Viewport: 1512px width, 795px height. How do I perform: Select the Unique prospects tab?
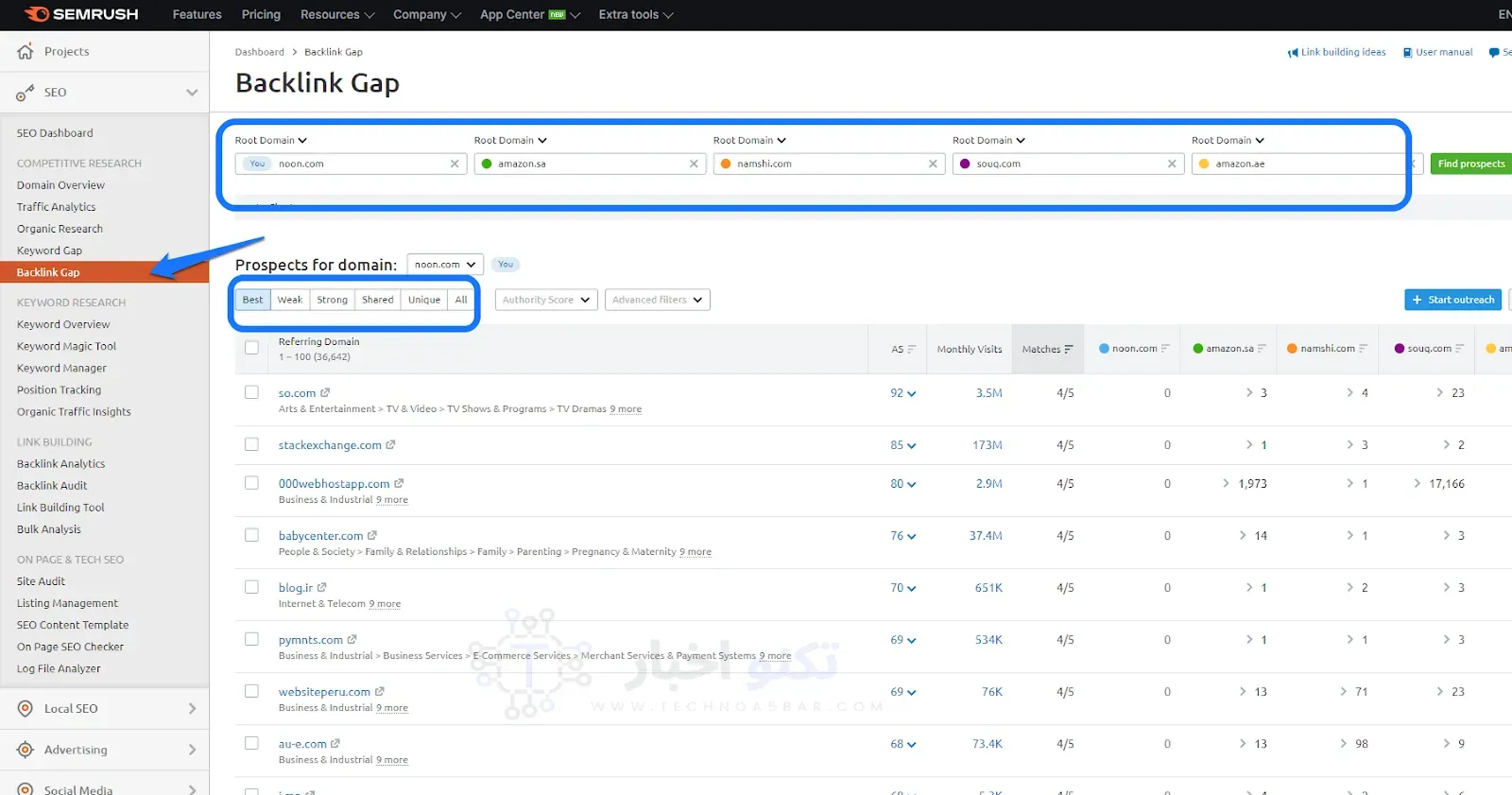424,300
